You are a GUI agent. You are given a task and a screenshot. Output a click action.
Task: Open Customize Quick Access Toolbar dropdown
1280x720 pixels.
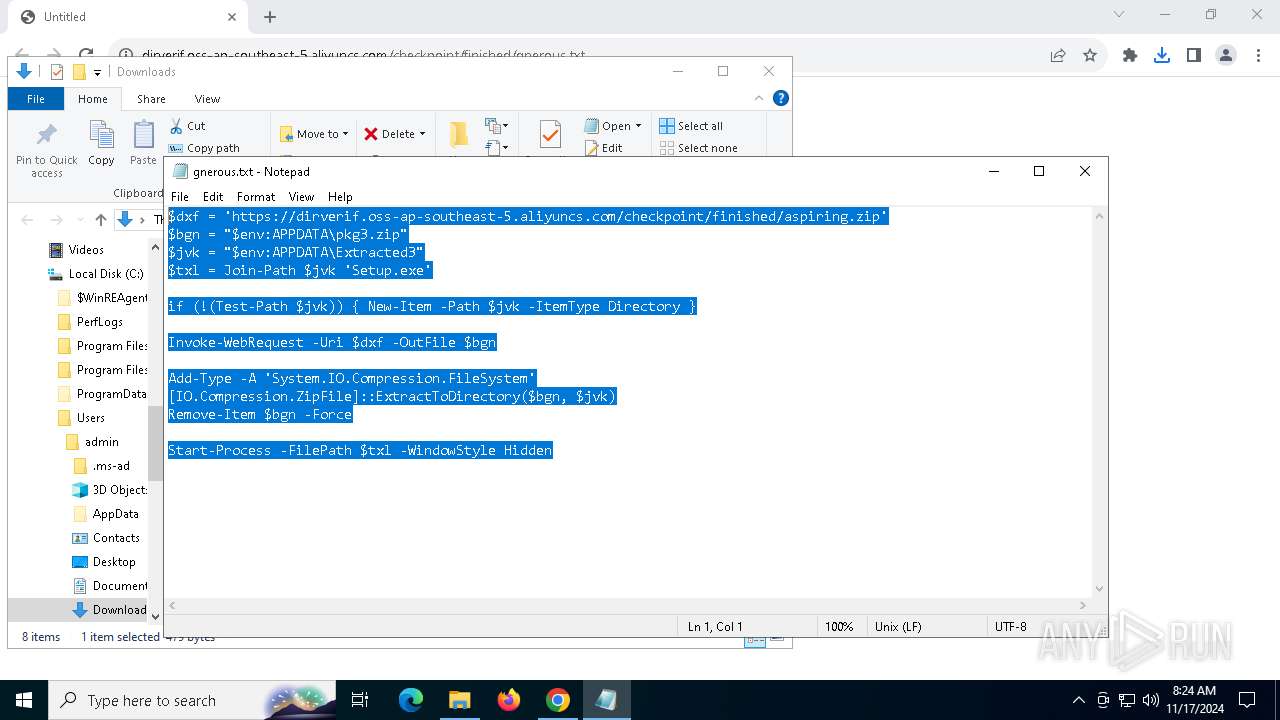click(x=97, y=72)
